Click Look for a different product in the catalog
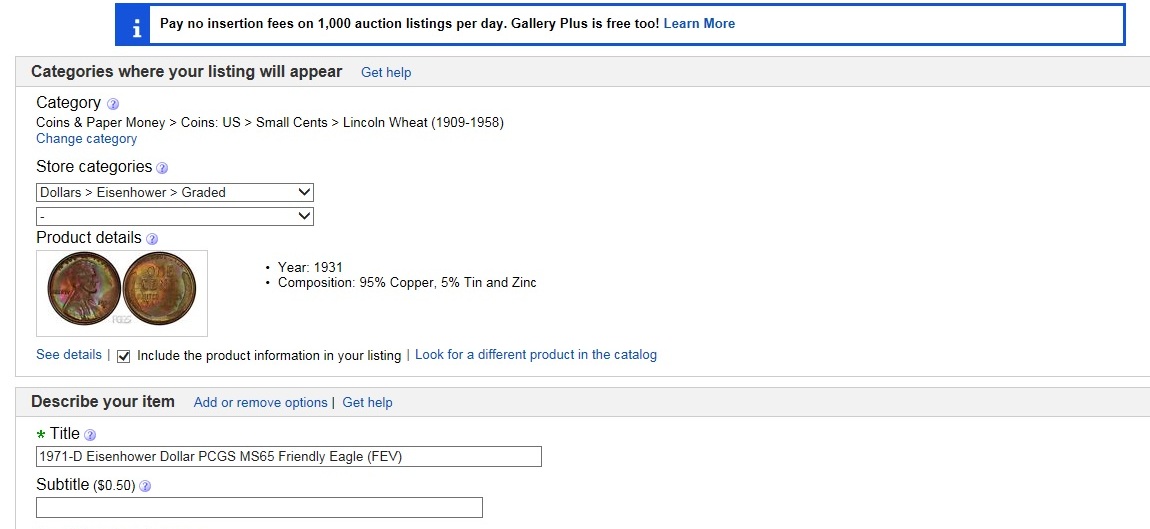Screen dimensions: 1150x529 [x=535, y=354]
